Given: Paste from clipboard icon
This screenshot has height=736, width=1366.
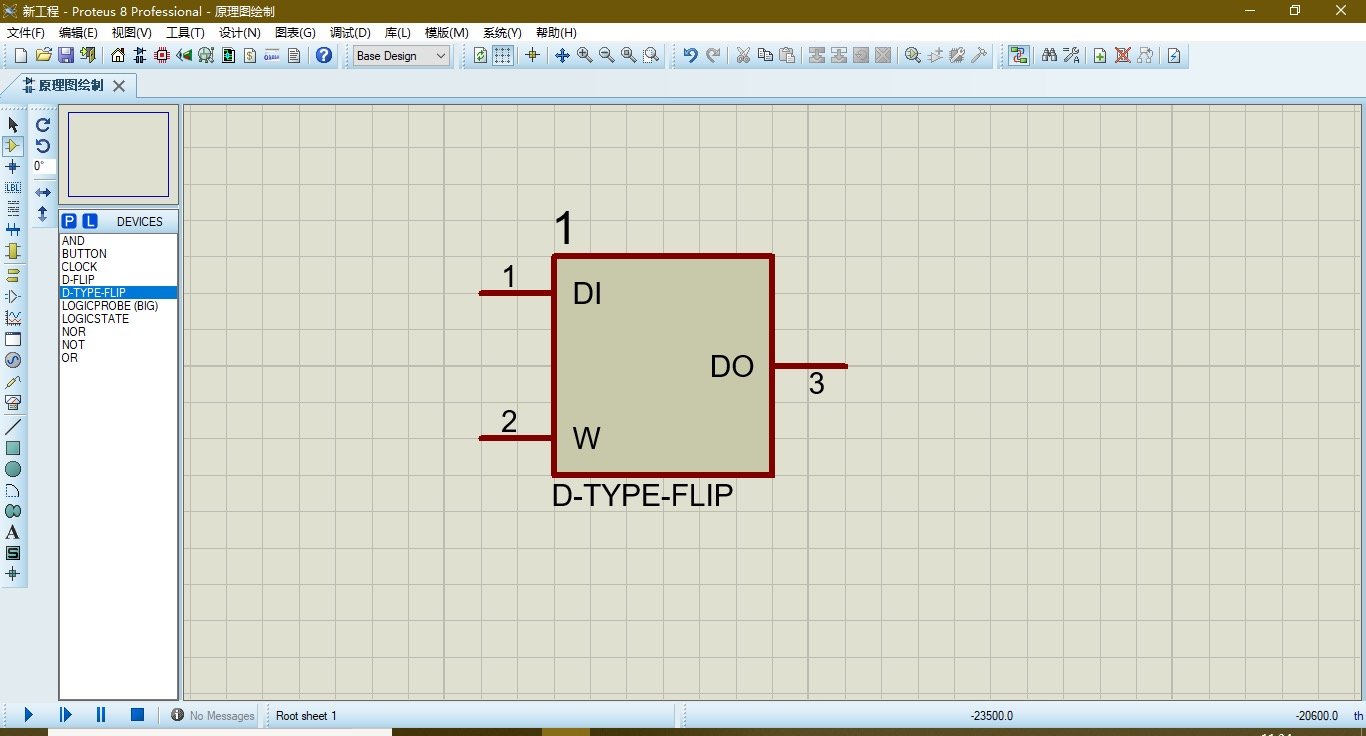Looking at the screenshot, I should coord(787,56).
